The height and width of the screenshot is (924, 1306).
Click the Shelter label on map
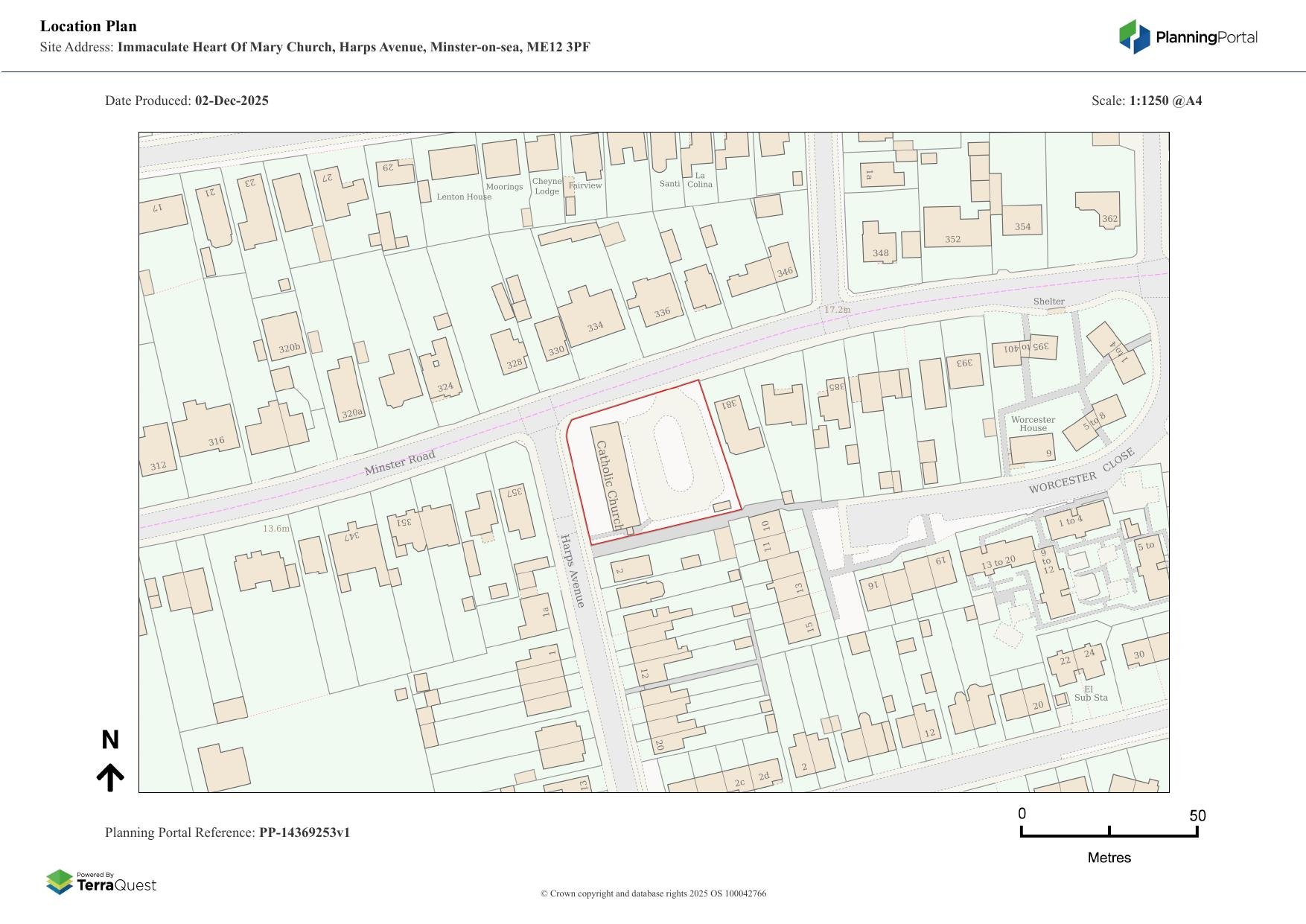pyautogui.click(x=1048, y=302)
